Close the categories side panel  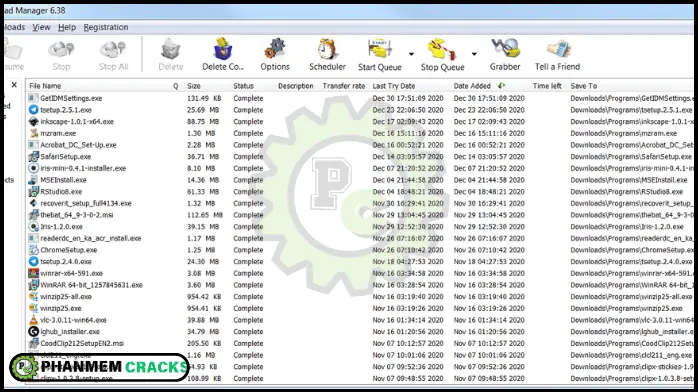pyautogui.click(x=14, y=85)
